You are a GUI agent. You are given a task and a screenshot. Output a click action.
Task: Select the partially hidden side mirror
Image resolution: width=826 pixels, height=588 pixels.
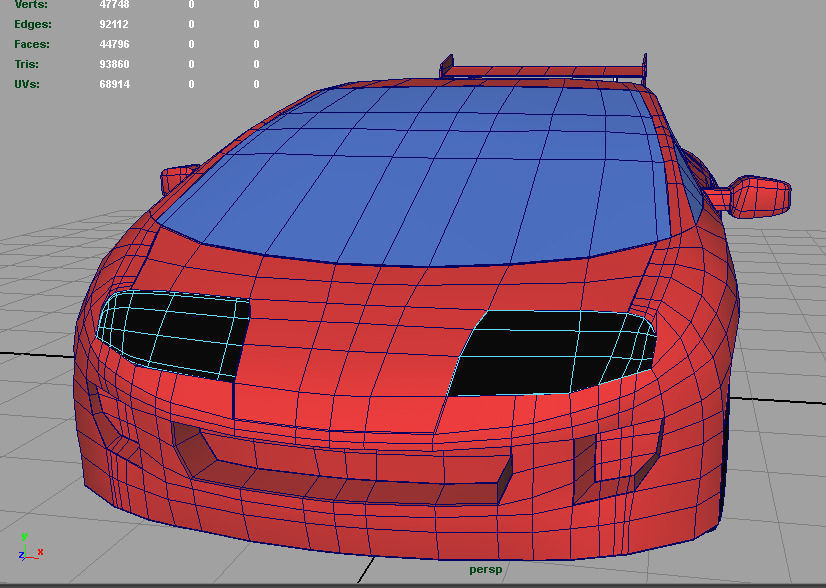178,179
